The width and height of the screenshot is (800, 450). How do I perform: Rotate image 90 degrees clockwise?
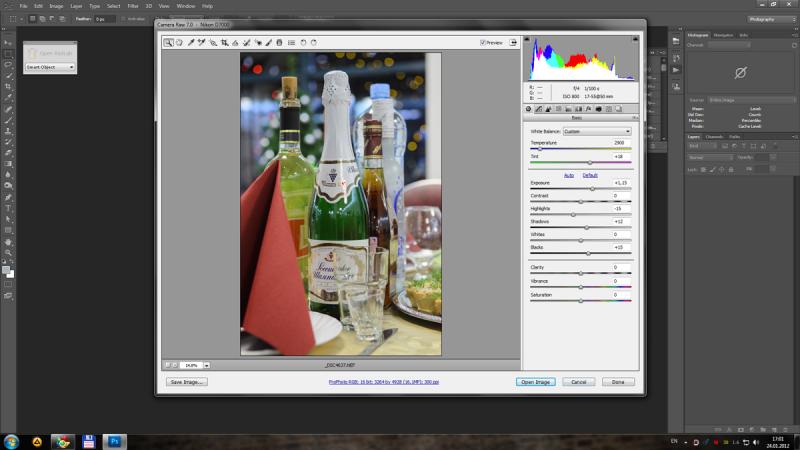tap(314, 43)
